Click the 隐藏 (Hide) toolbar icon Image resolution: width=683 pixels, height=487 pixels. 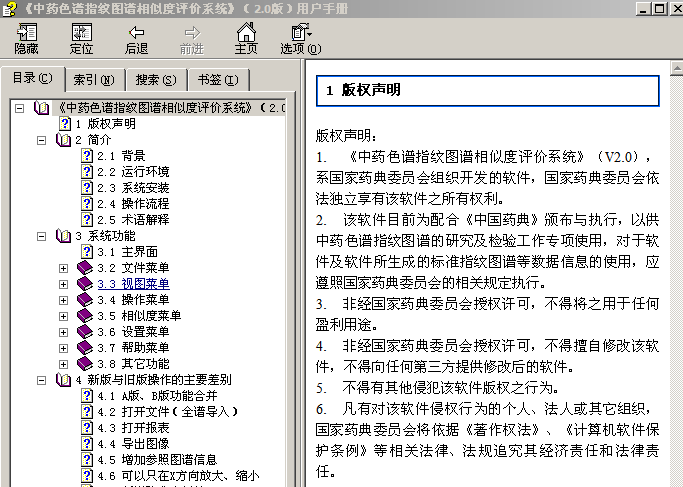coord(27,39)
